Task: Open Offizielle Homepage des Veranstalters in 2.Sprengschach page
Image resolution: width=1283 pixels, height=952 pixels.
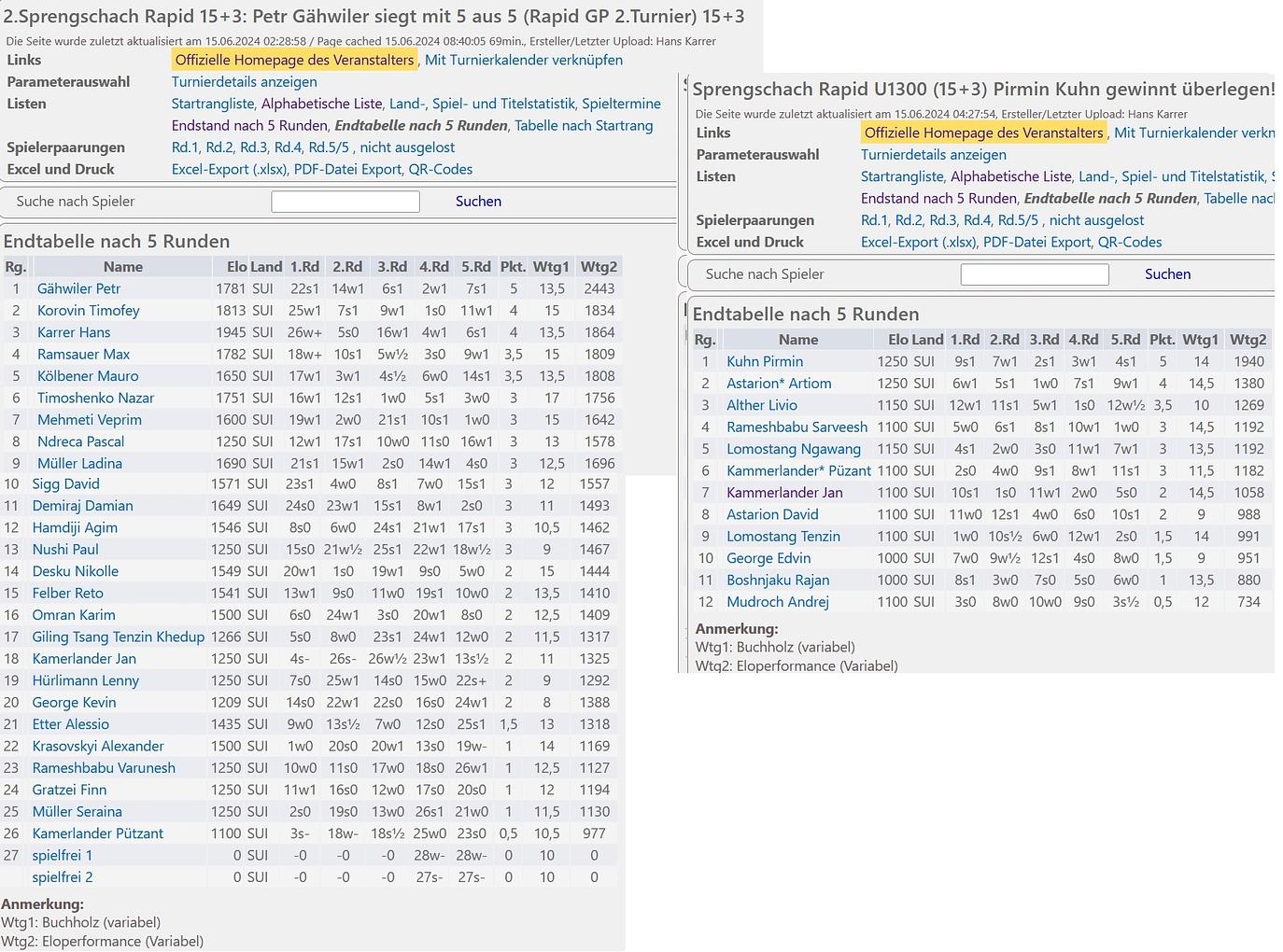Action: coord(294,61)
